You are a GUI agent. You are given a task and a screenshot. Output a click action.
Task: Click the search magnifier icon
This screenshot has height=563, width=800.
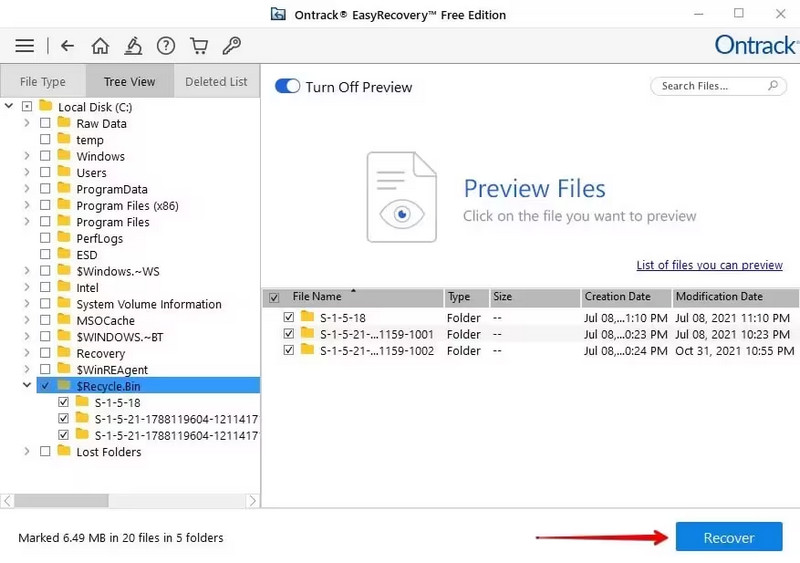pos(773,85)
